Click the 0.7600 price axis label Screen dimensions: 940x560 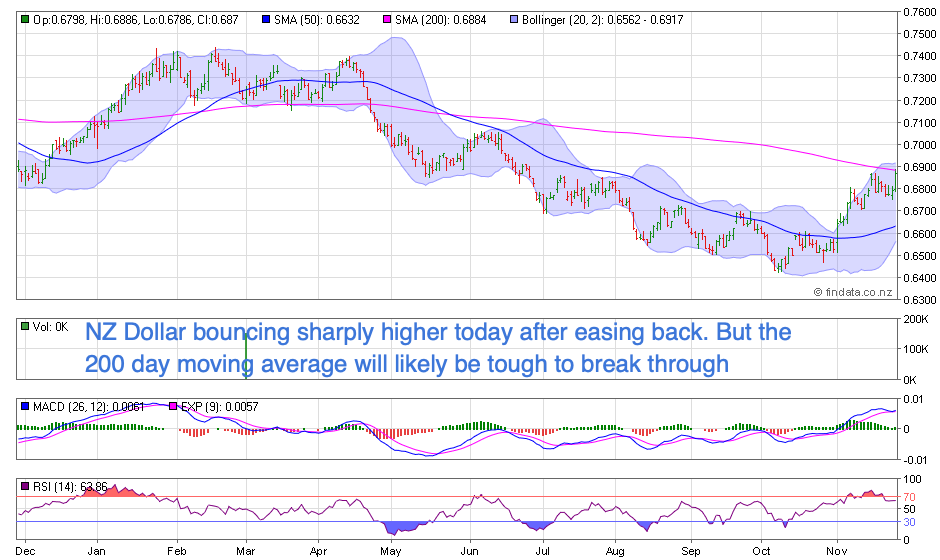click(x=920, y=11)
